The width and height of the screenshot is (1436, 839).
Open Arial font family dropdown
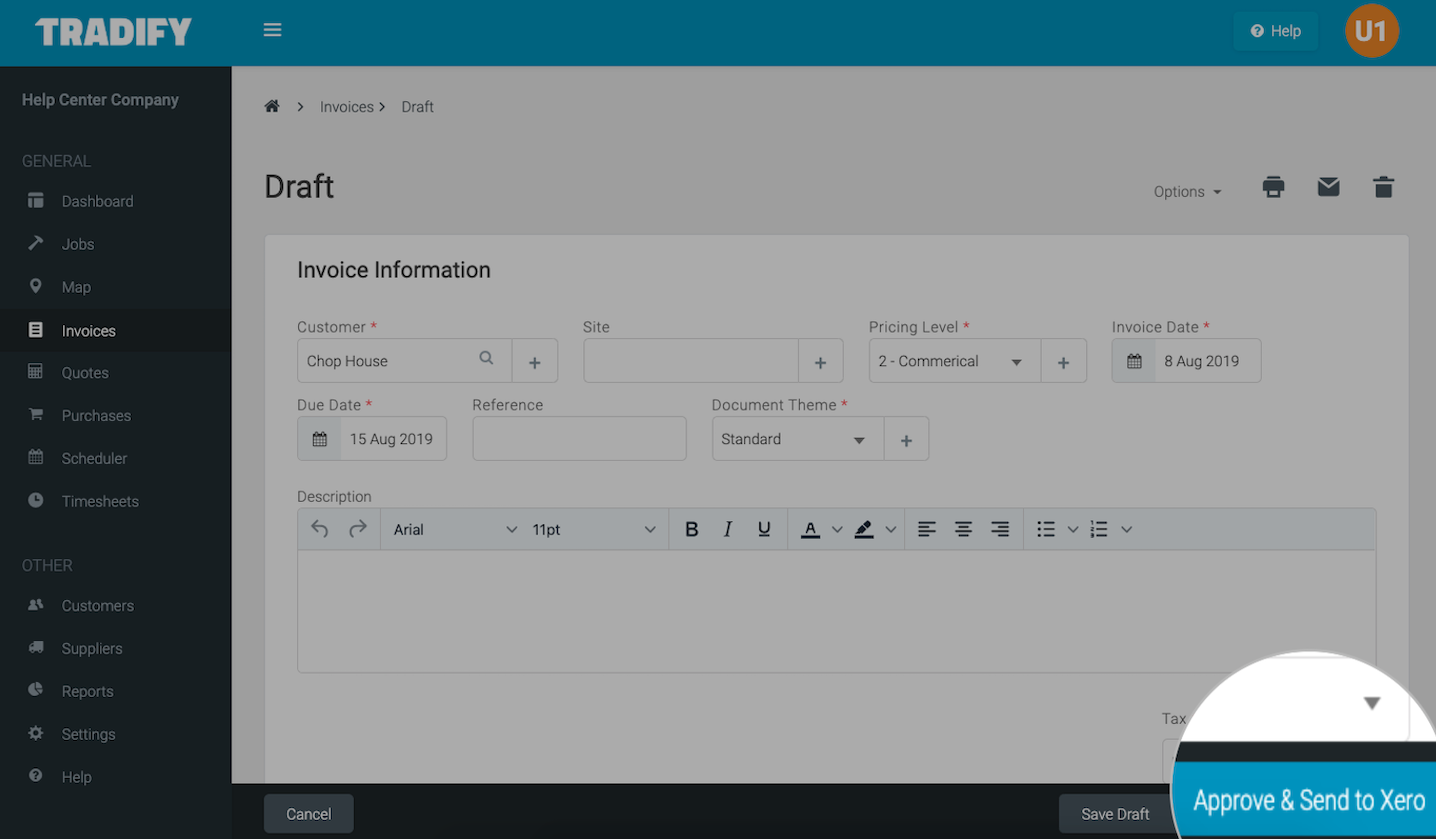click(455, 529)
